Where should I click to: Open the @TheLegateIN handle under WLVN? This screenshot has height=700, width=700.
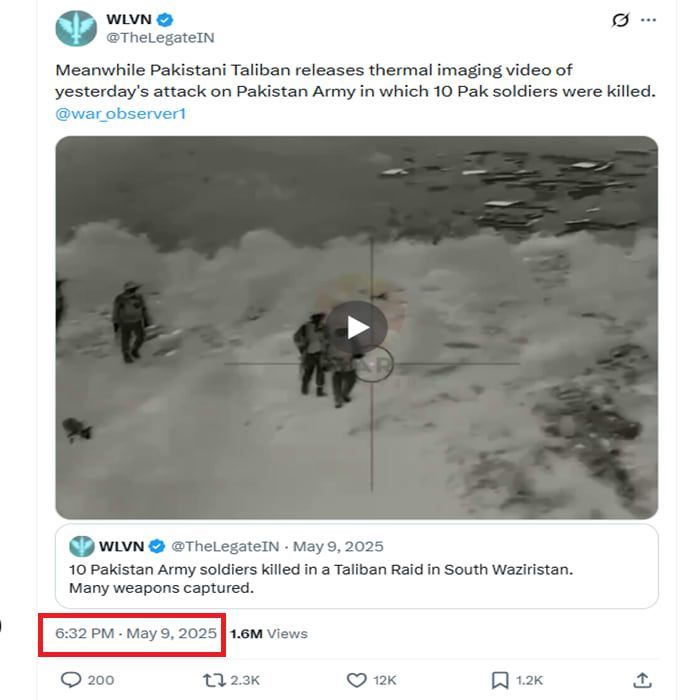160,38
